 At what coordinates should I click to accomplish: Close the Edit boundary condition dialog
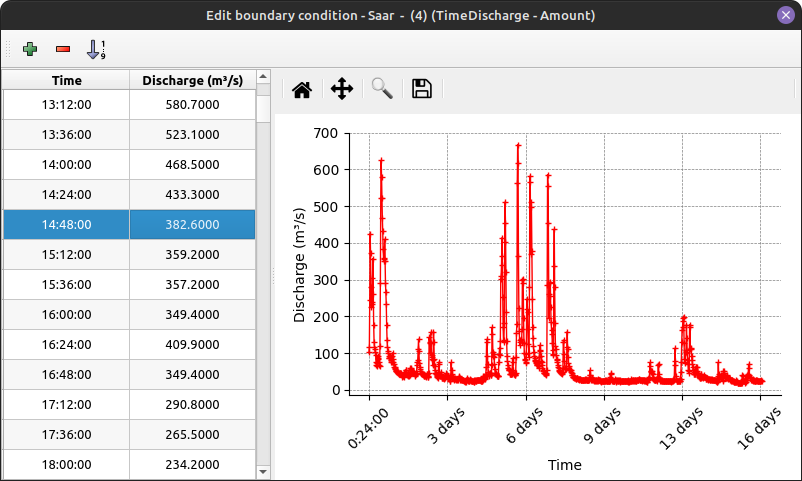click(x=785, y=16)
